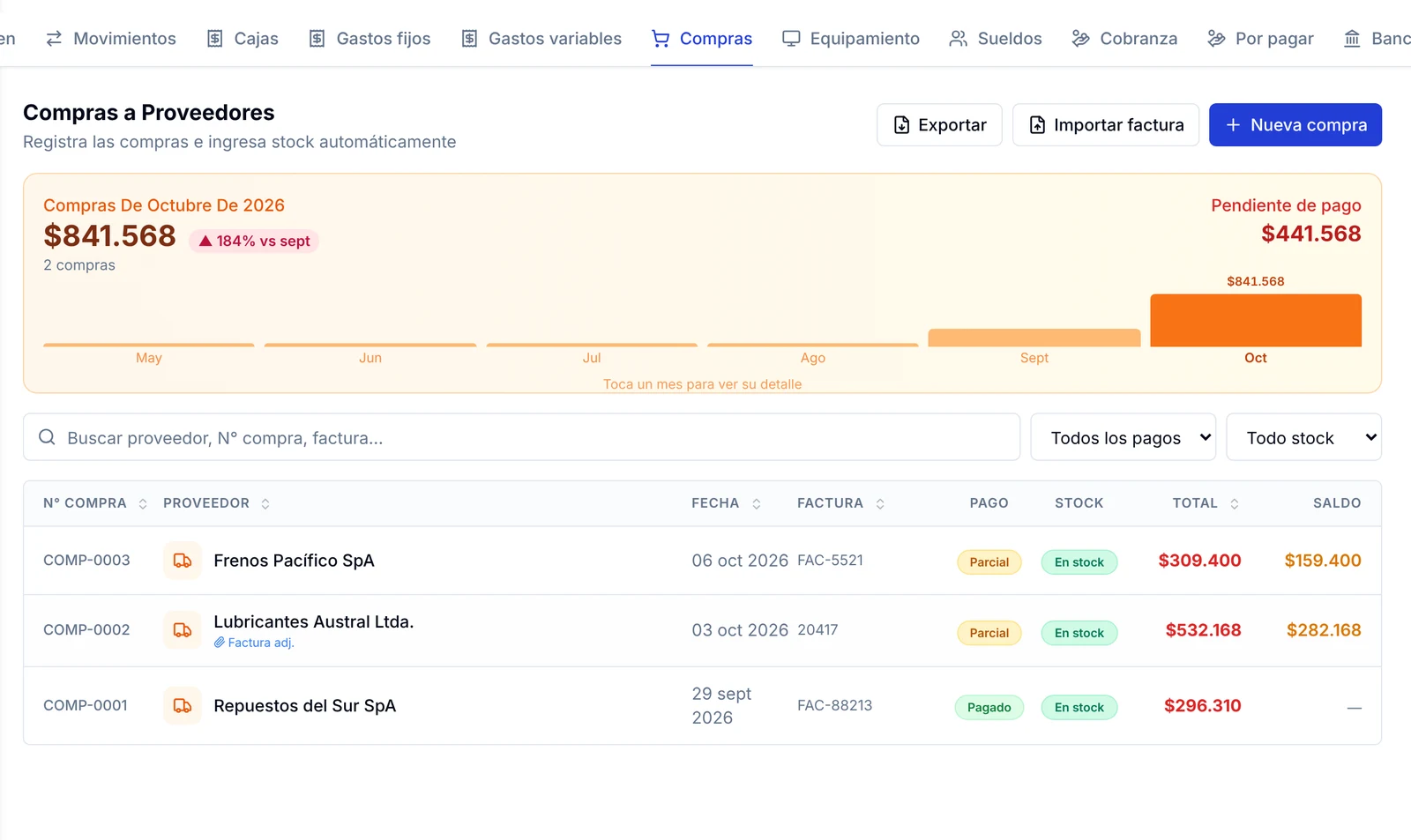Open Todo stock dropdown
Image resolution: width=1411 pixels, height=840 pixels.
(1303, 437)
